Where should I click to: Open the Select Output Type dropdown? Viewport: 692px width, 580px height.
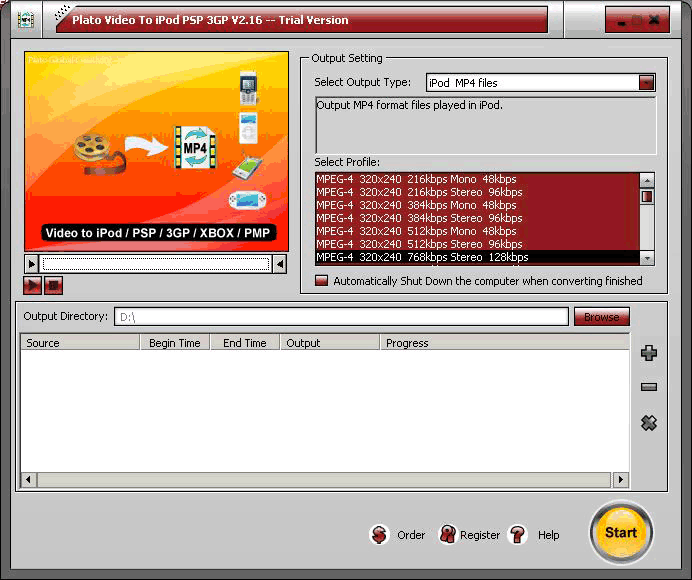coord(646,83)
